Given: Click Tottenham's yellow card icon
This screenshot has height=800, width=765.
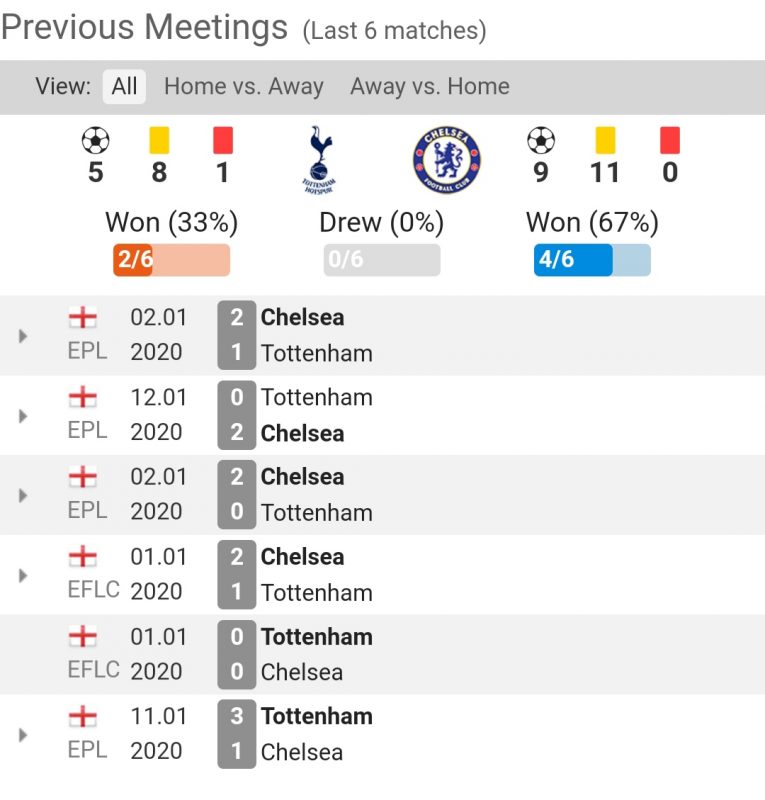Looking at the screenshot, I should click(x=159, y=140).
